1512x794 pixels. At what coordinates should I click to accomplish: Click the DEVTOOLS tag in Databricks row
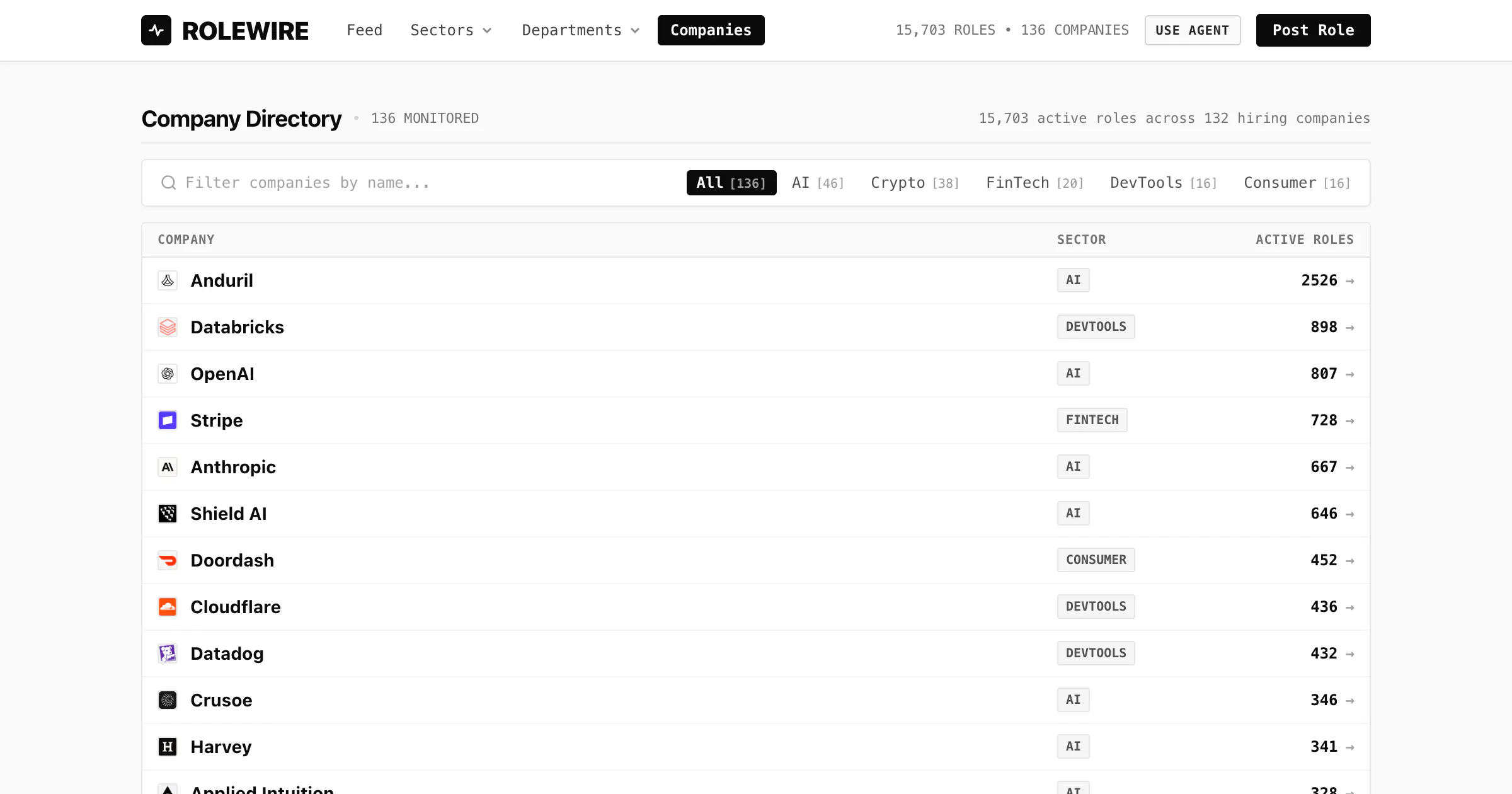click(1096, 327)
